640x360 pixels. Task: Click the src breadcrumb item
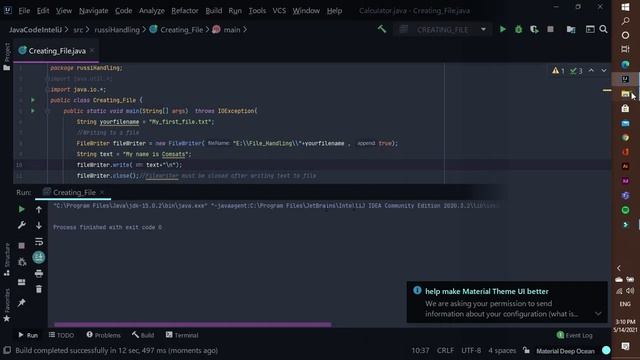[78, 29]
